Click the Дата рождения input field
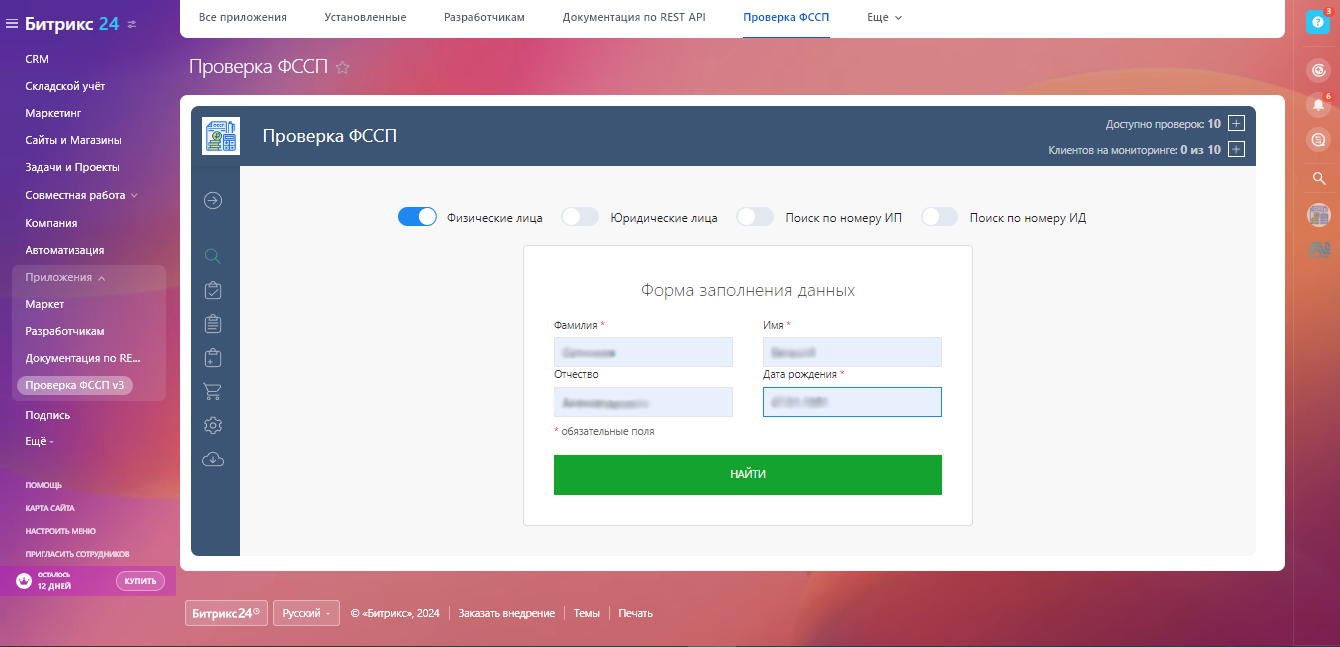Screen dimensions: 1340x647 (852, 402)
